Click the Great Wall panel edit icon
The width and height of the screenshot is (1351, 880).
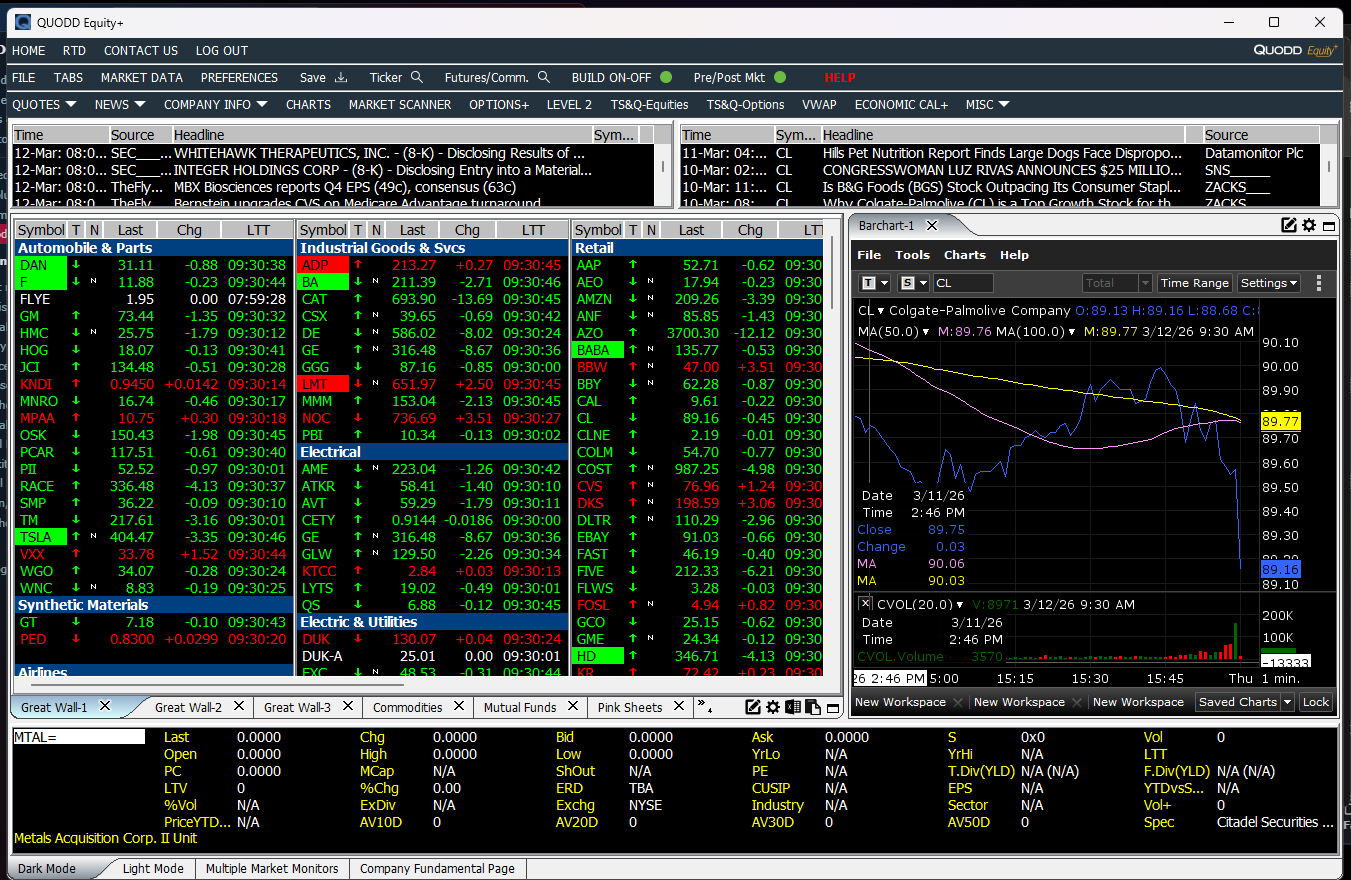[754, 707]
